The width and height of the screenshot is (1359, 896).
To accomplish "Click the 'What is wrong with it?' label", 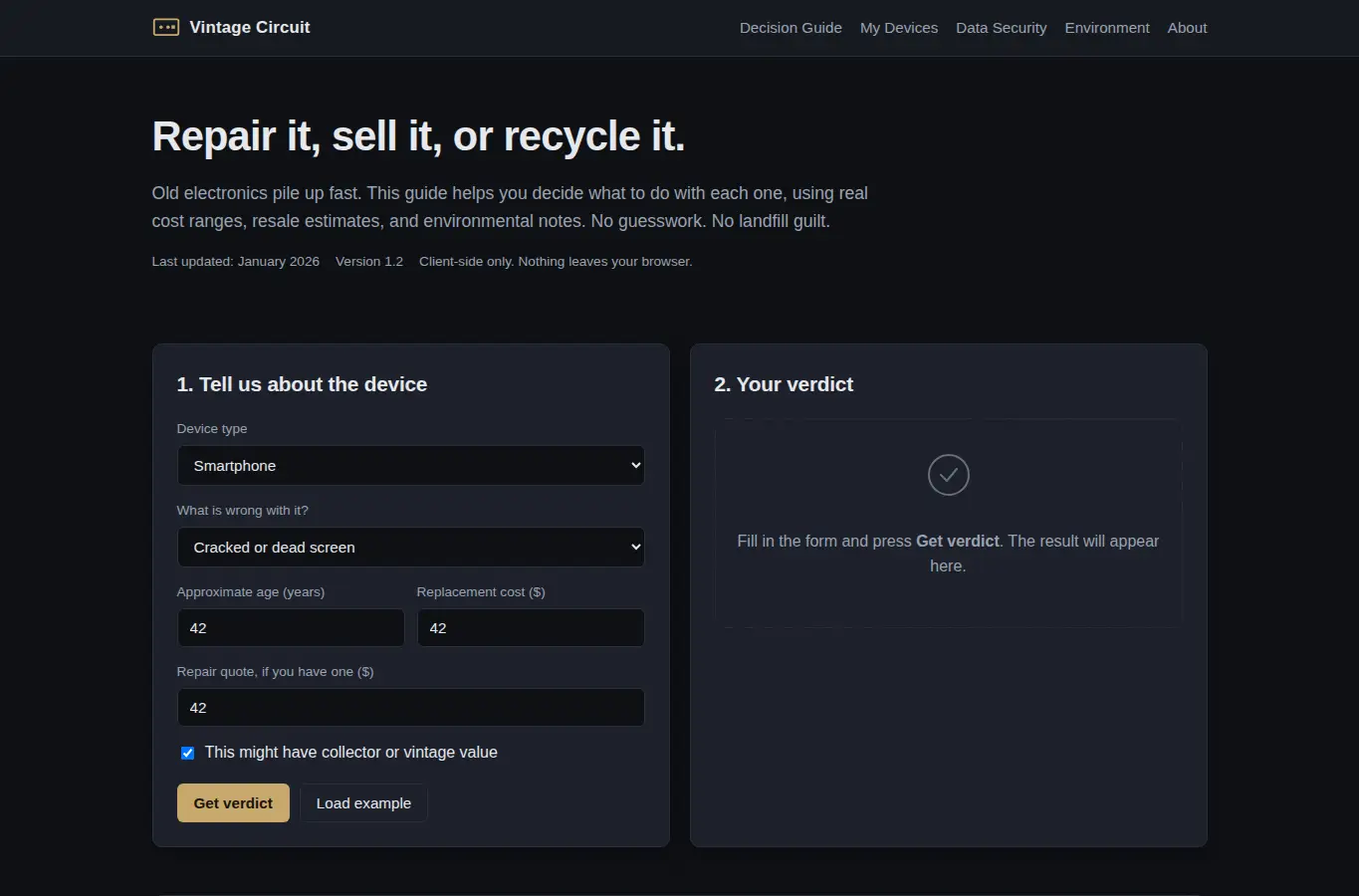I will coord(242,510).
